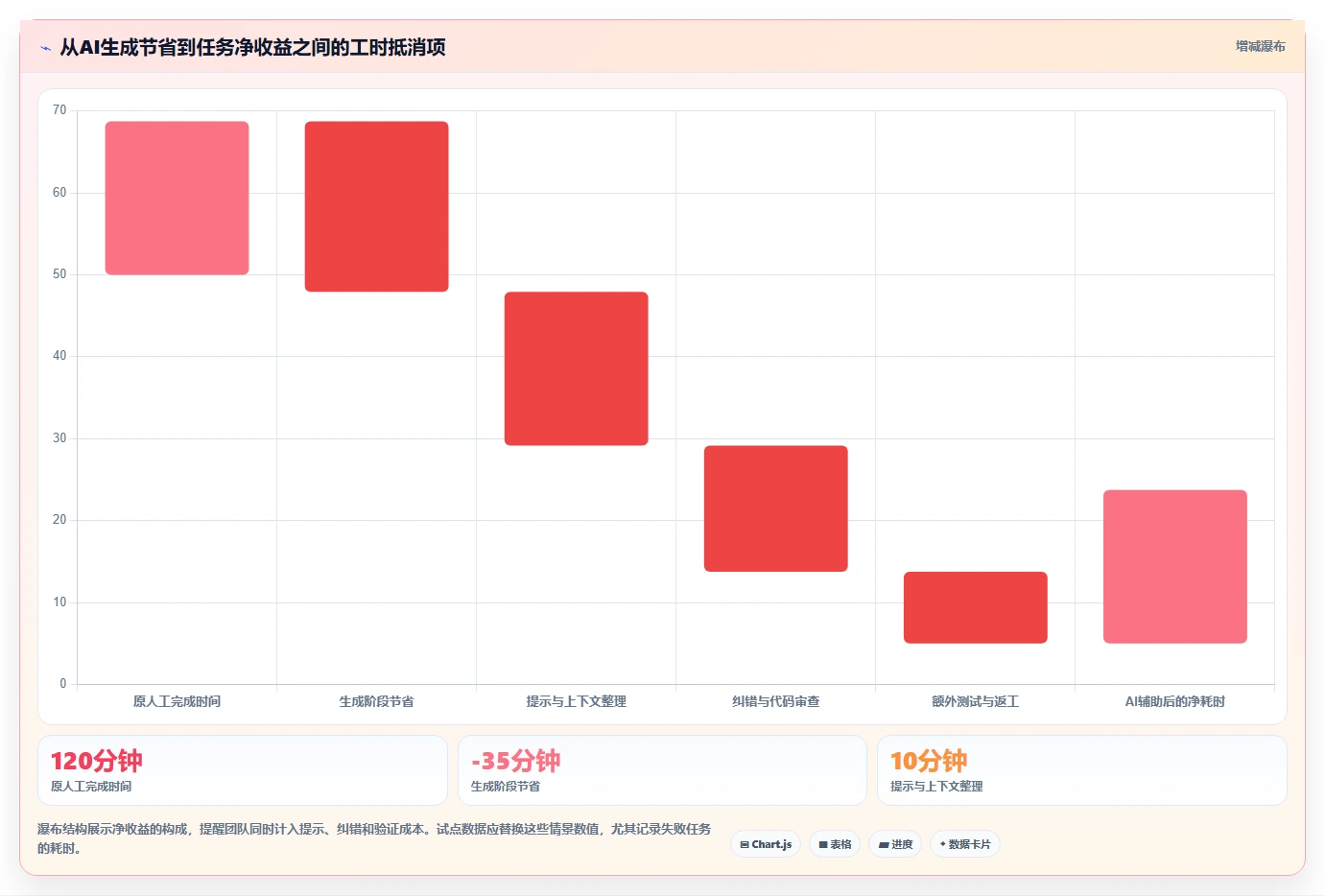Click axis label 提示与上下文整理 under the chart
The image size is (1325, 896).
click(576, 701)
